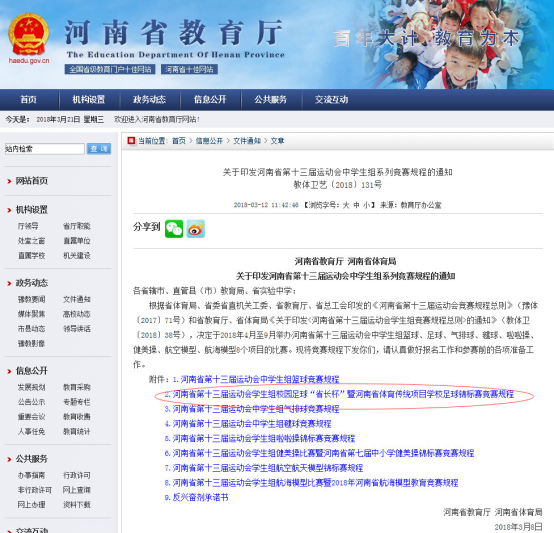Go to 文件通知 in the breadcrumb
This screenshot has width=554, height=533.
point(247,141)
